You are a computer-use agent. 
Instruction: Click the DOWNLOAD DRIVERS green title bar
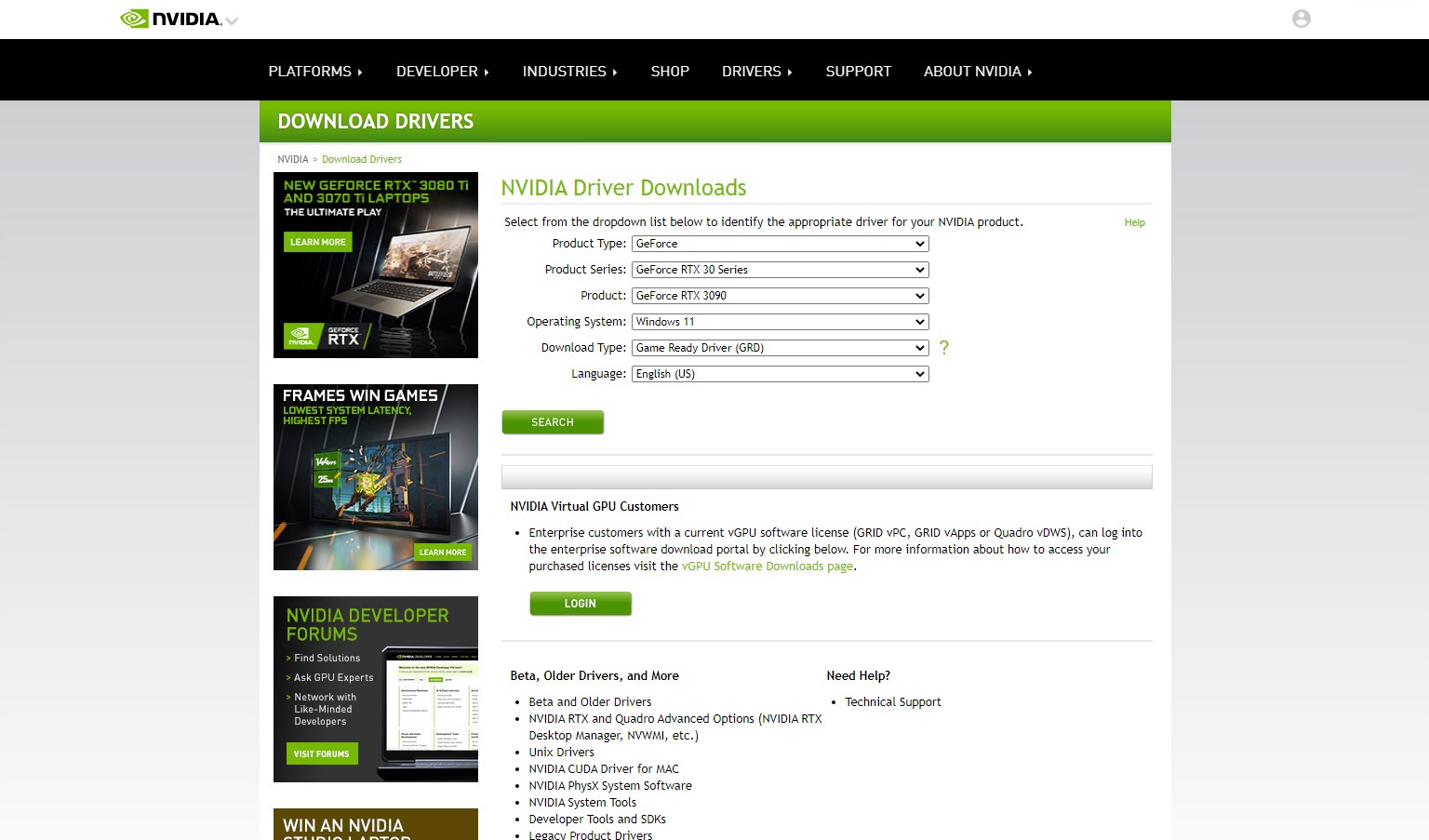click(715, 122)
